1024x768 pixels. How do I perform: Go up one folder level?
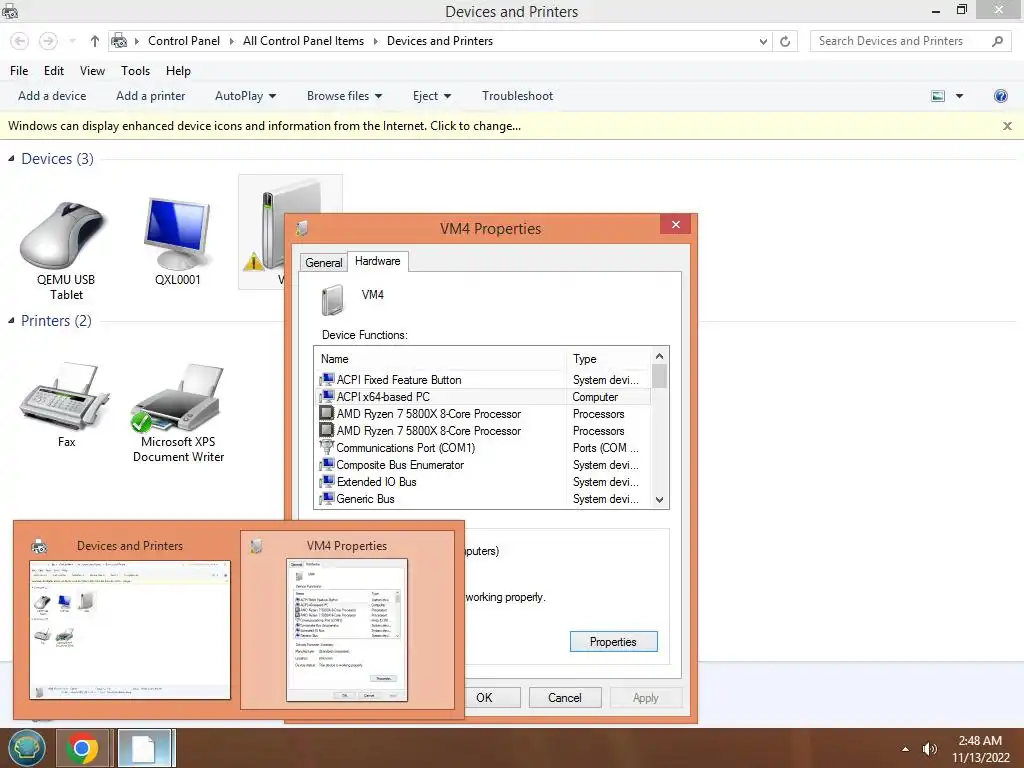[95, 41]
